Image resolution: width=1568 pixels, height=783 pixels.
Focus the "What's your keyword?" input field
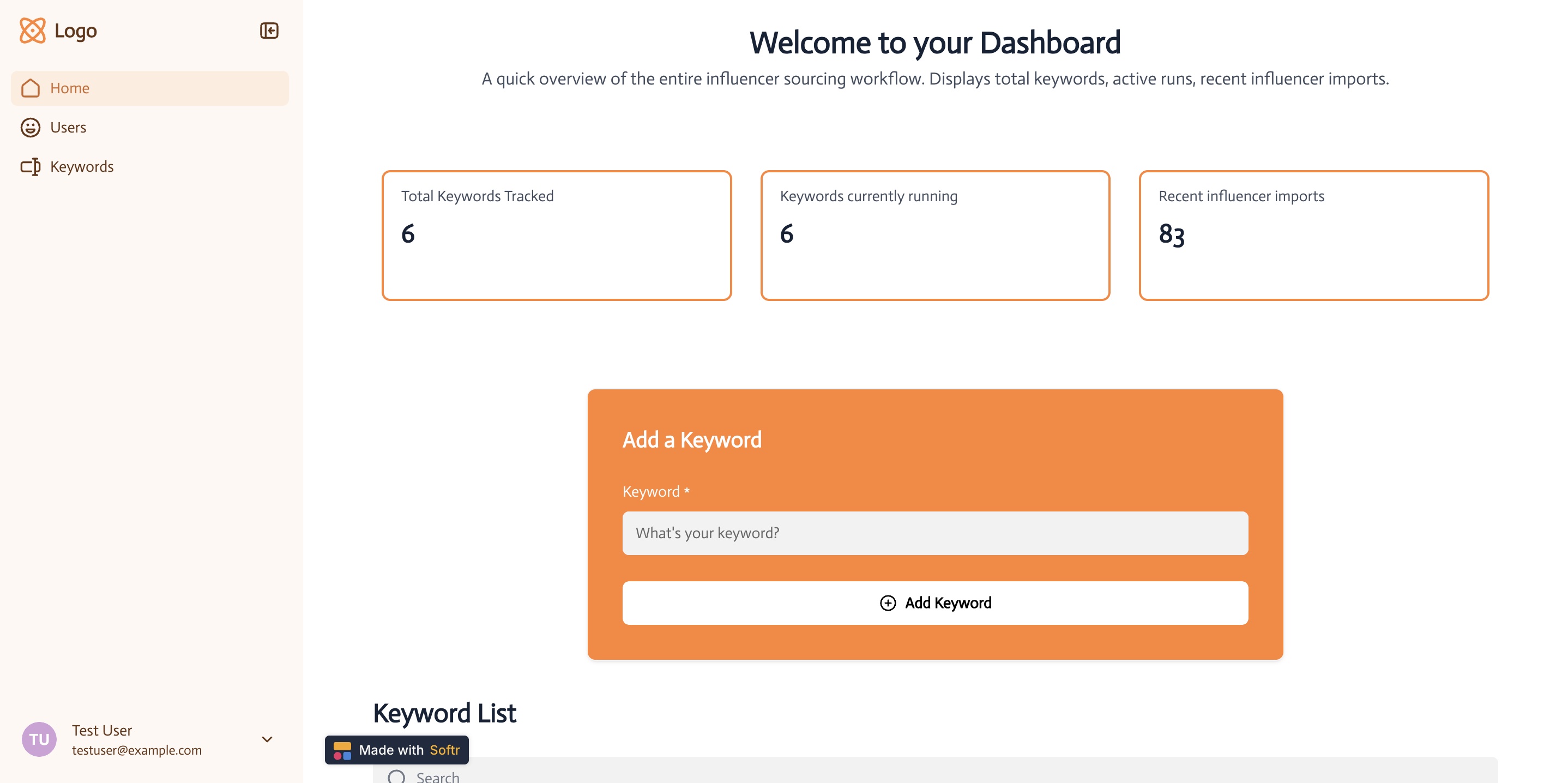[x=934, y=533]
